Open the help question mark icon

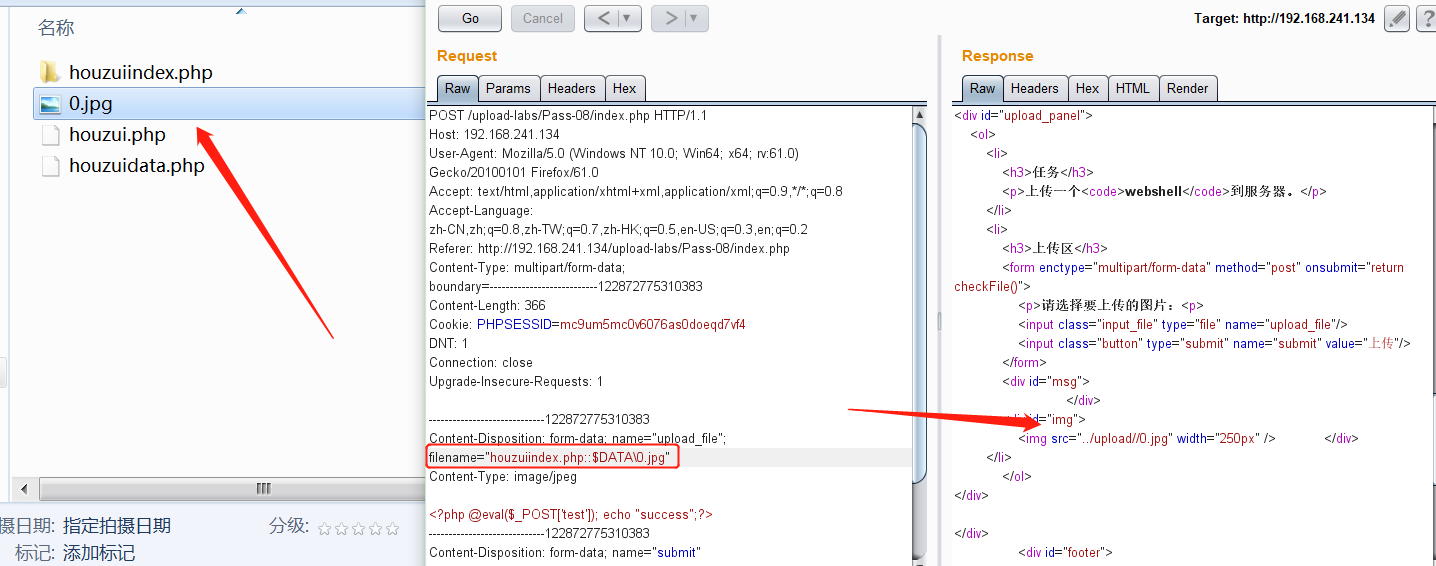1426,18
